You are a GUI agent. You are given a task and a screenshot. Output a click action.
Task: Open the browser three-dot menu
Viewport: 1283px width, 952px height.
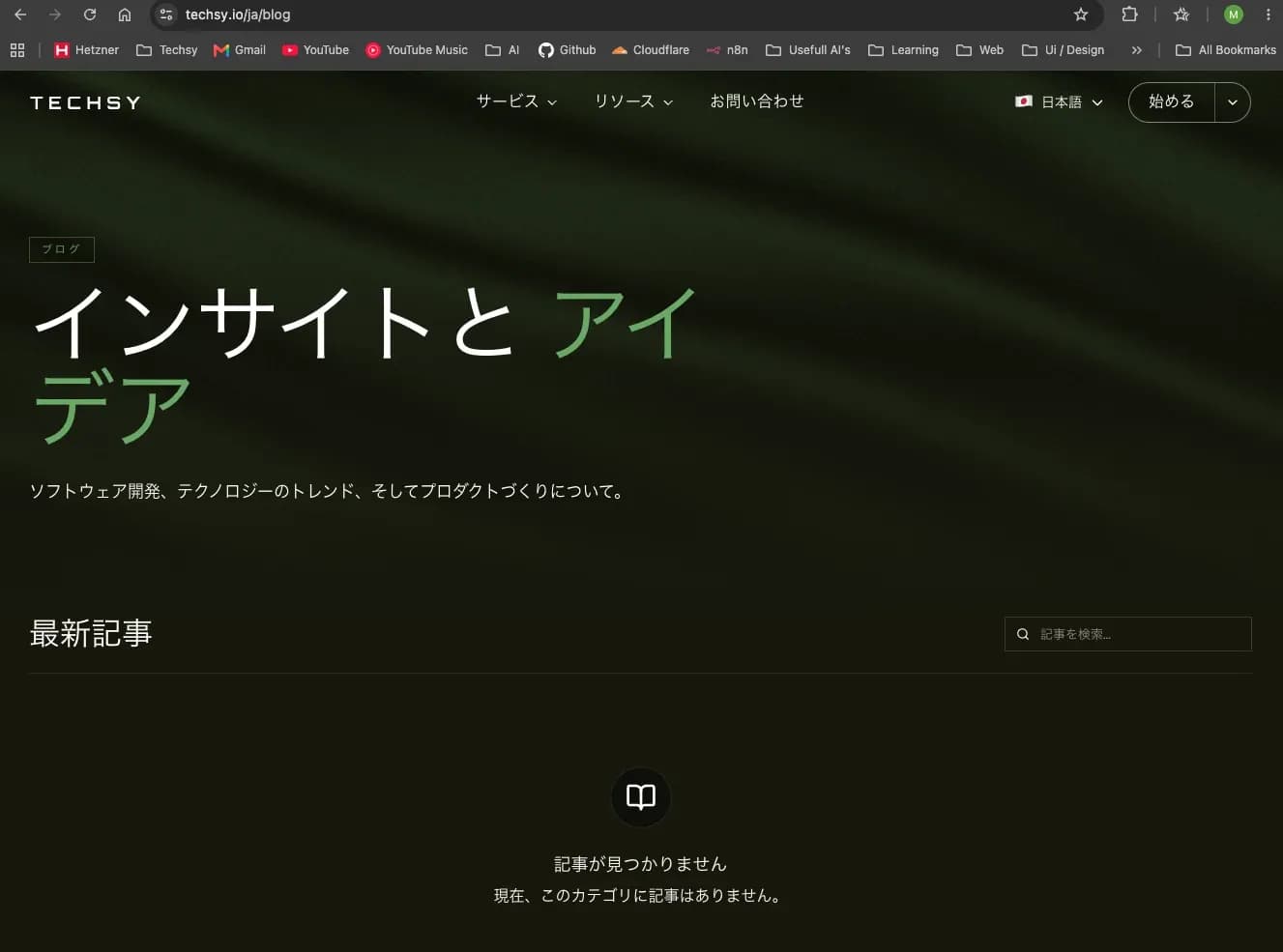[1268, 14]
